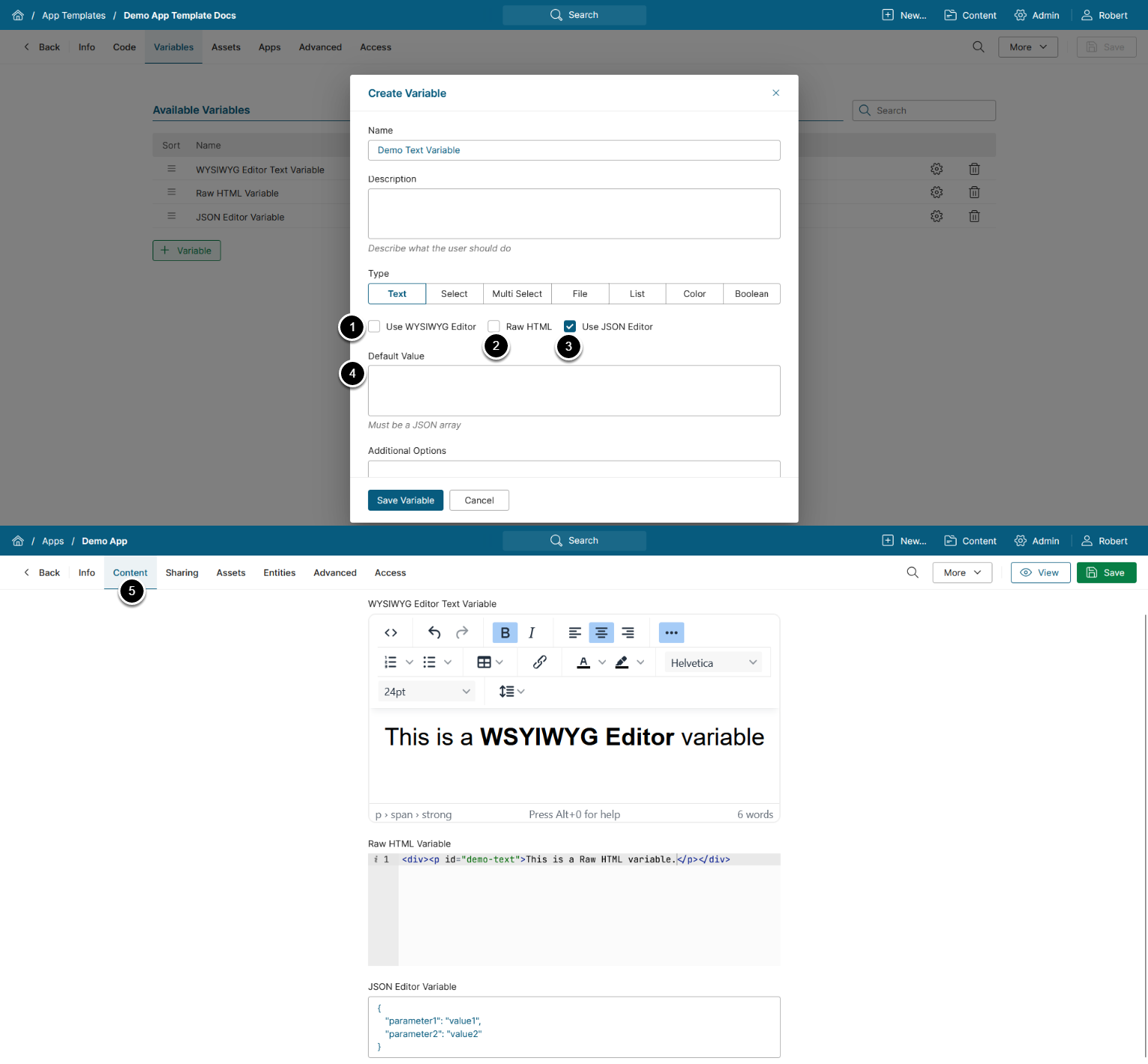Screen dimensions: 1148x1064
Task: Click the source code icon in WYSIWYG toolbar
Action: [x=390, y=633]
